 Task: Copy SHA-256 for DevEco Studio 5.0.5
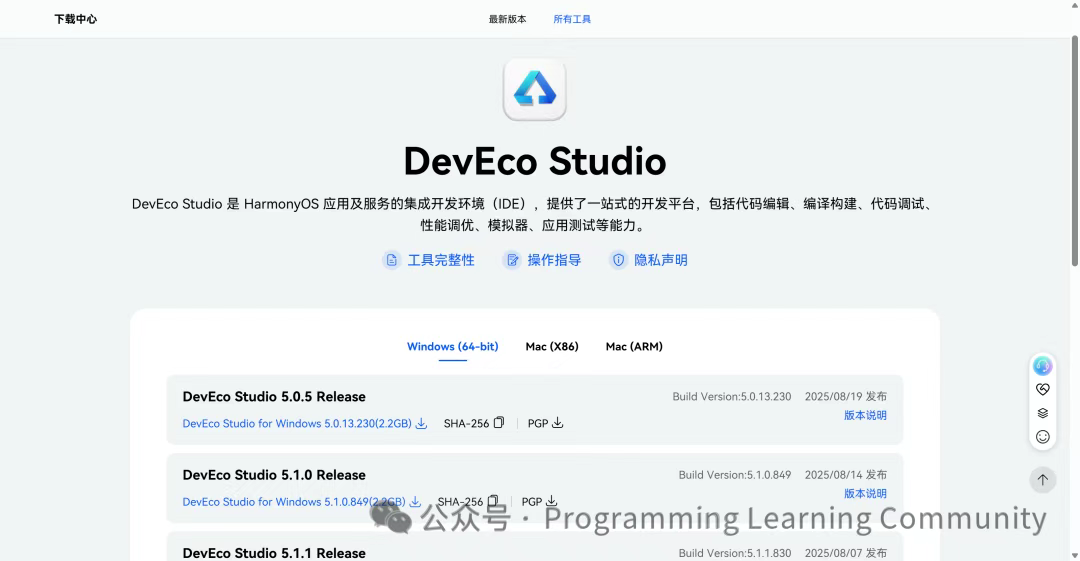pos(499,422)
